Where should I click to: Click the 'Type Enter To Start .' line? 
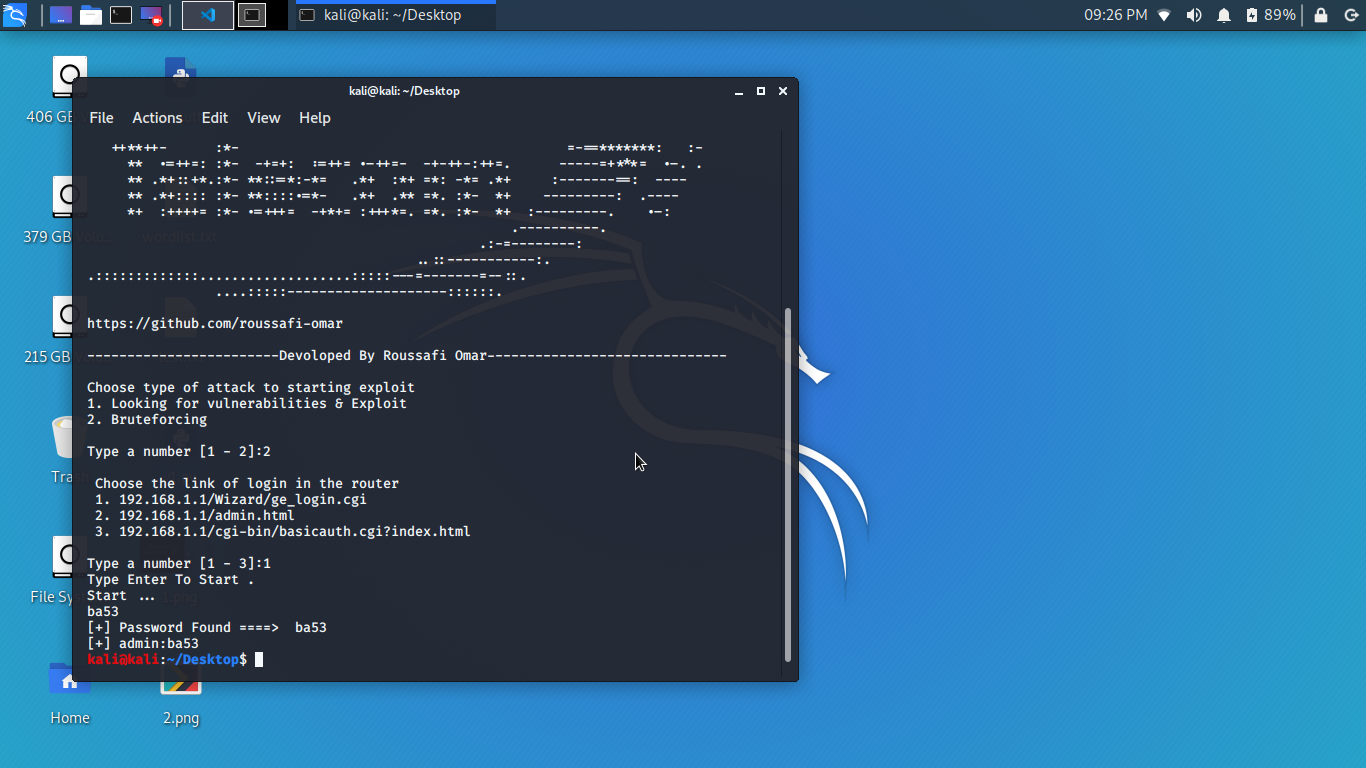[171, 580]
